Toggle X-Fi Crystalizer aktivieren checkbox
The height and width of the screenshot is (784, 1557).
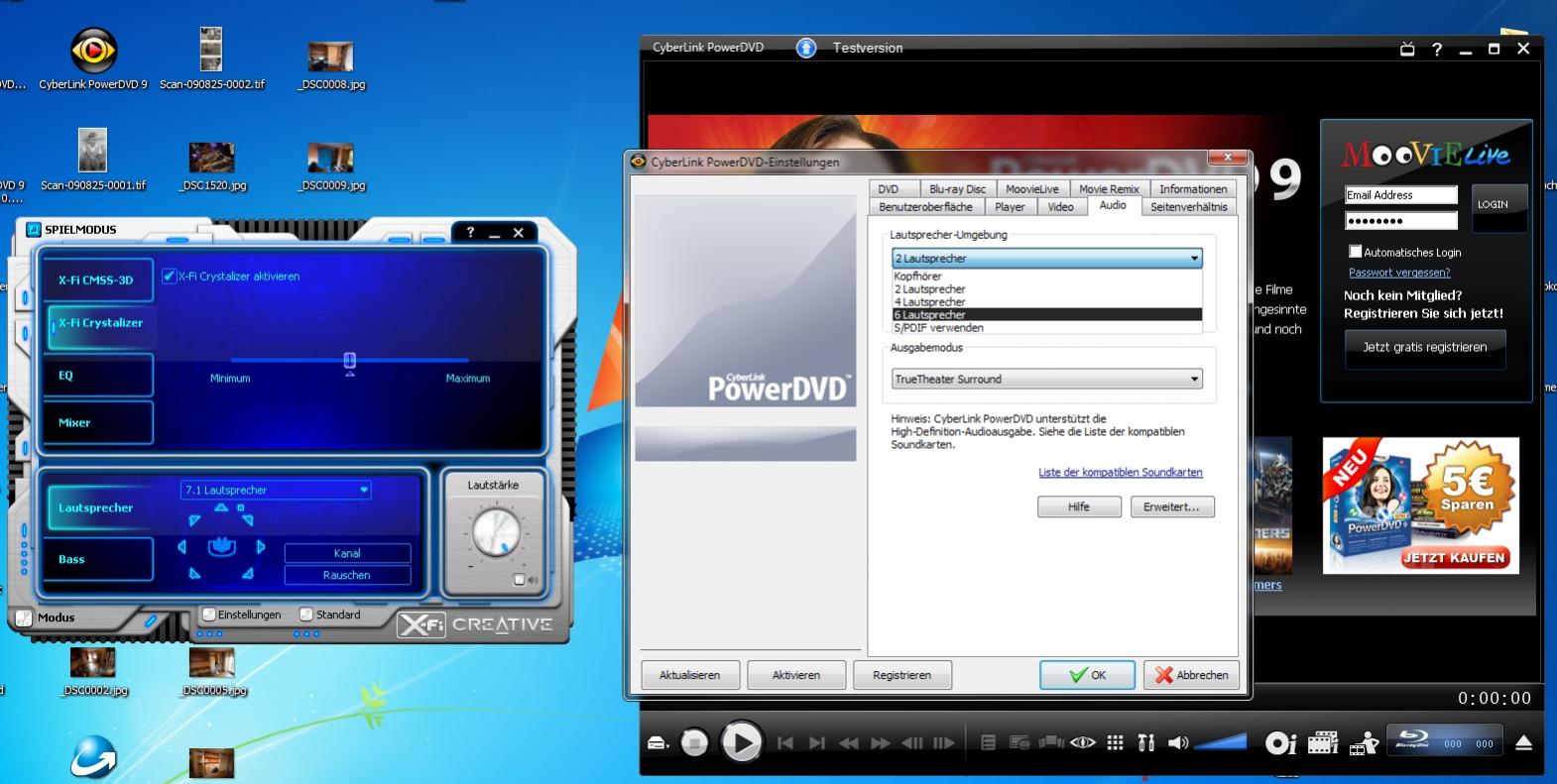(169, 277)
